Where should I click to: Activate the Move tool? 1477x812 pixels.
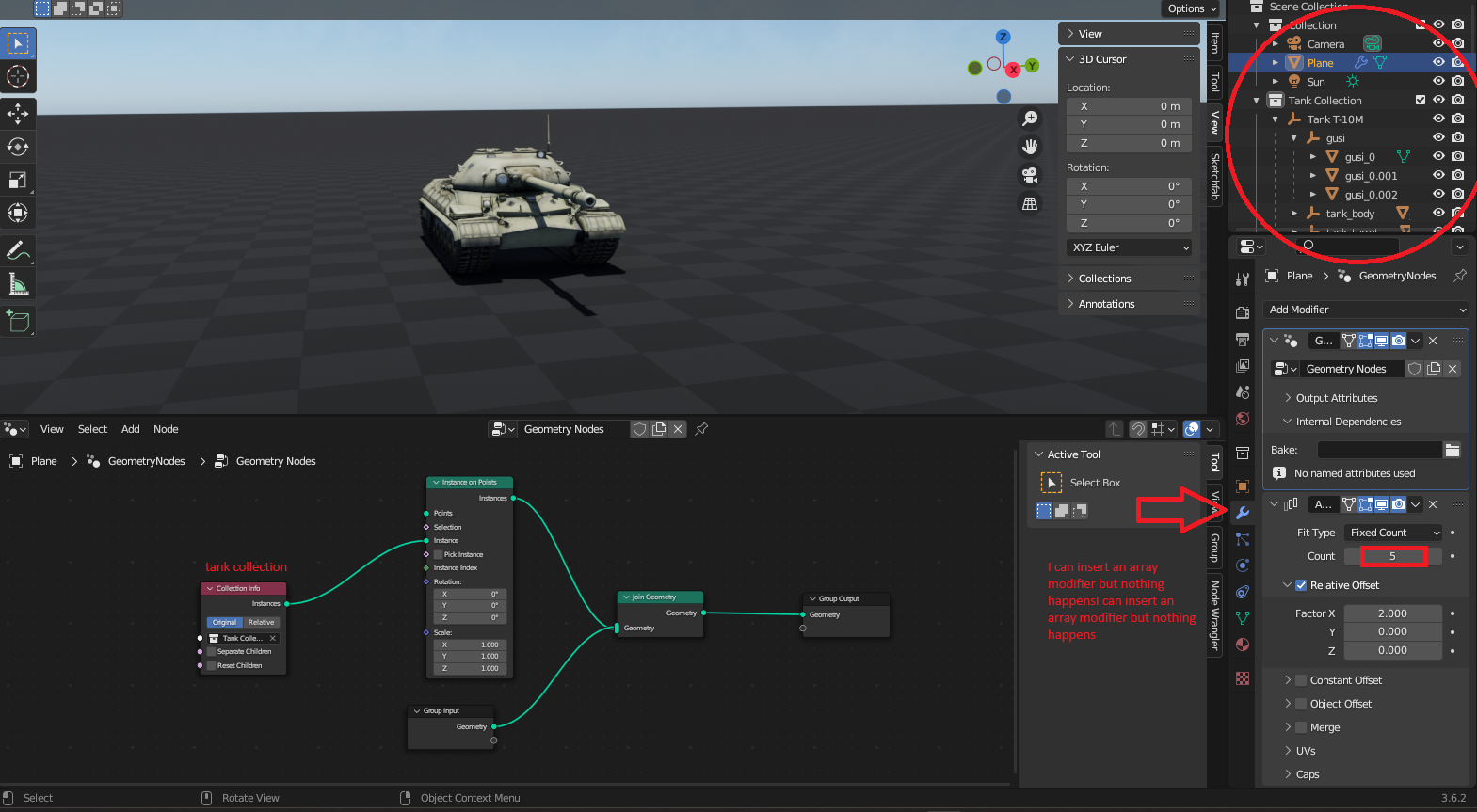tap(18, 114)
